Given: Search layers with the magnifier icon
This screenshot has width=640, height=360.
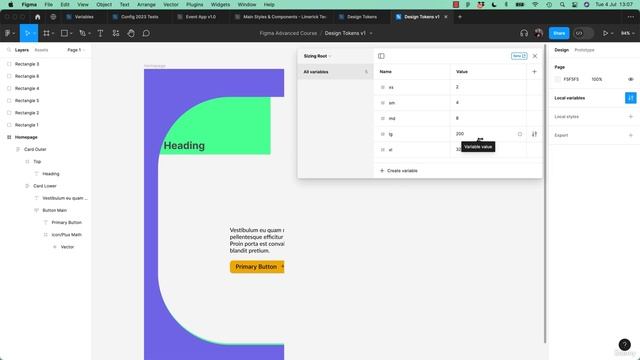Looking at the screenshot, I should coord(9,50).
